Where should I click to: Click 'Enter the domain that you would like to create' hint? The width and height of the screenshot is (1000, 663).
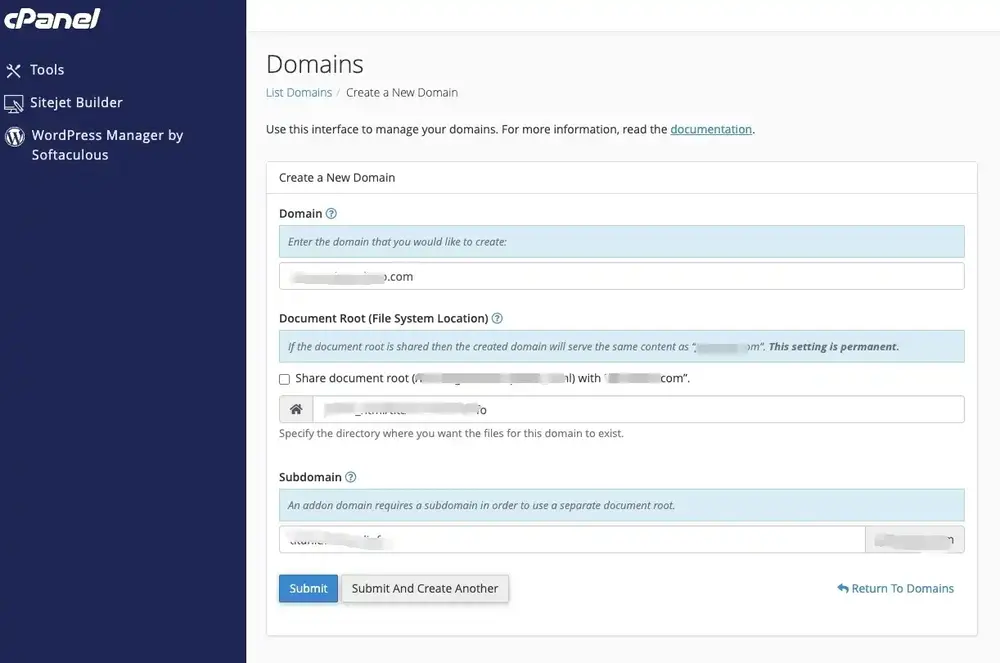pyautogui.click(x=397, y=242)
